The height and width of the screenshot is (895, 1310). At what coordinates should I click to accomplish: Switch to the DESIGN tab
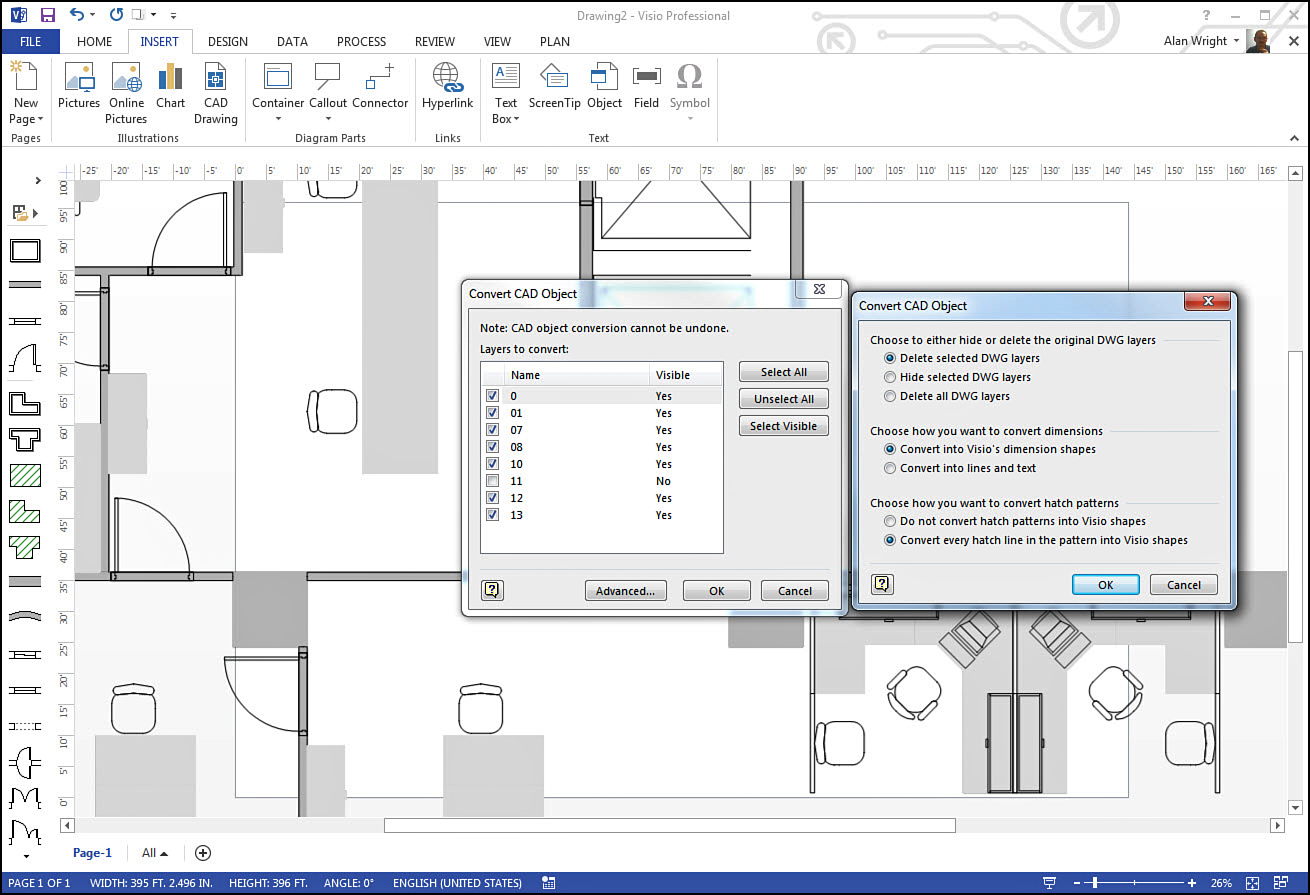click(228, 42)
